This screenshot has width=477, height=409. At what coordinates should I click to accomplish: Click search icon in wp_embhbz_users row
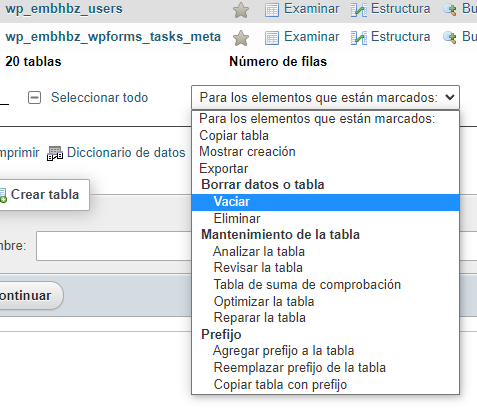(450, 10)
